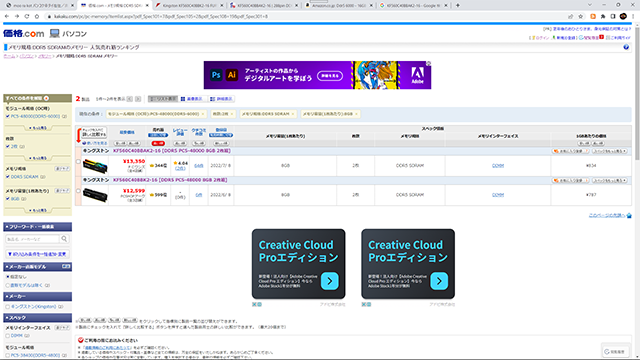Switch to image display view icon
Screen dimensions: 640x360
coord(191,99)
